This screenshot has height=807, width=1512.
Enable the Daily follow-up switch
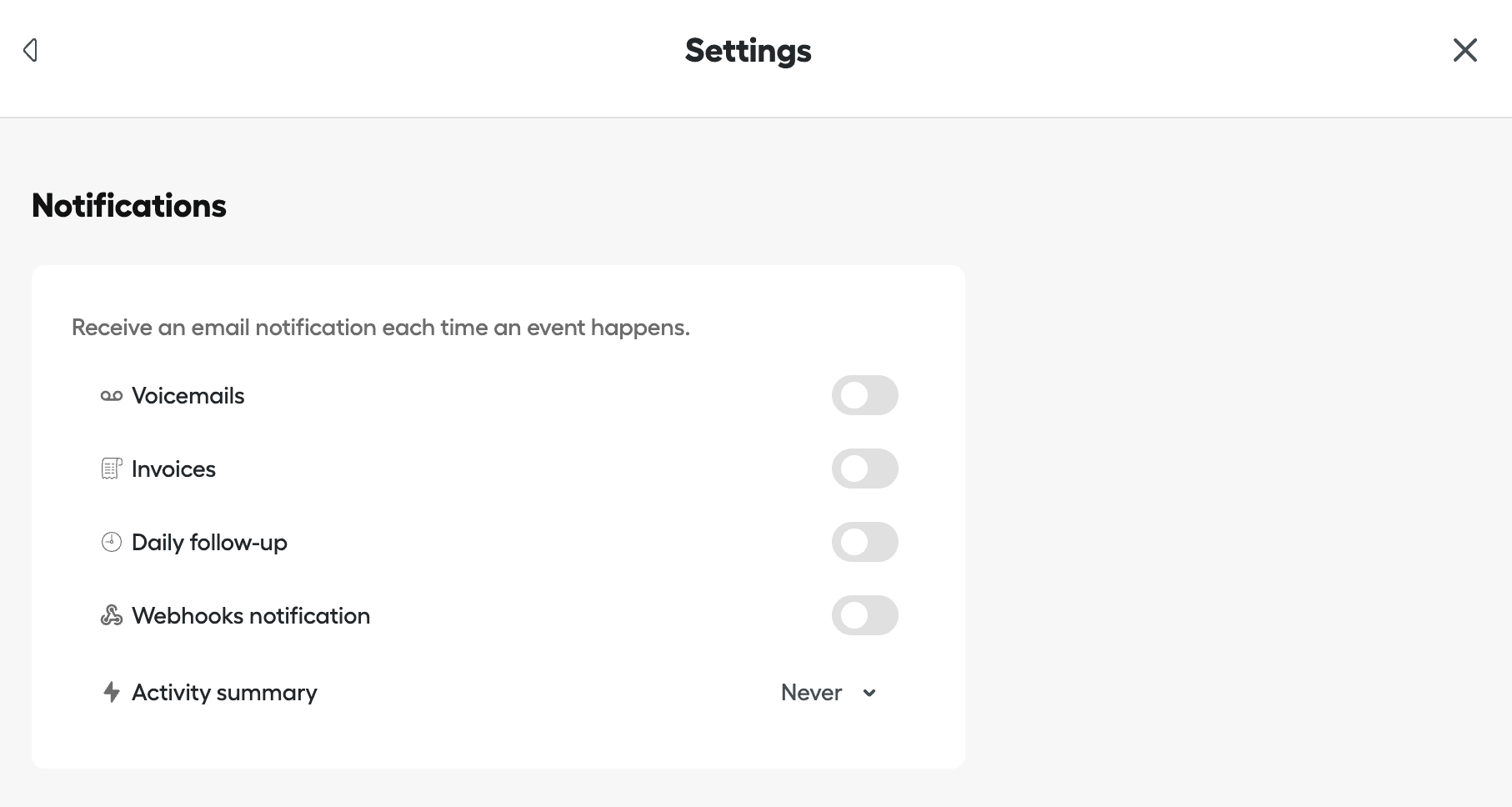pos(864,541)
